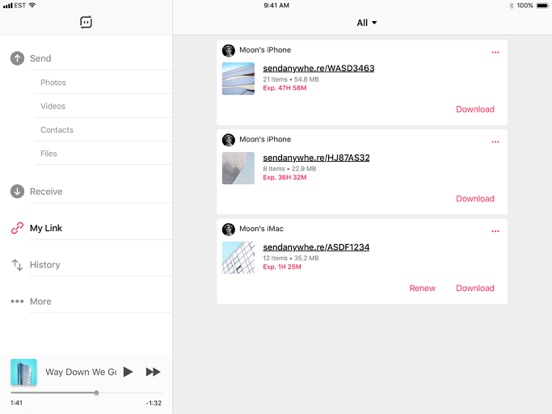The height and width of the screenshot is (414, 552).
Task: Open options for the WASD3463 link card
Action: [495, 52]
